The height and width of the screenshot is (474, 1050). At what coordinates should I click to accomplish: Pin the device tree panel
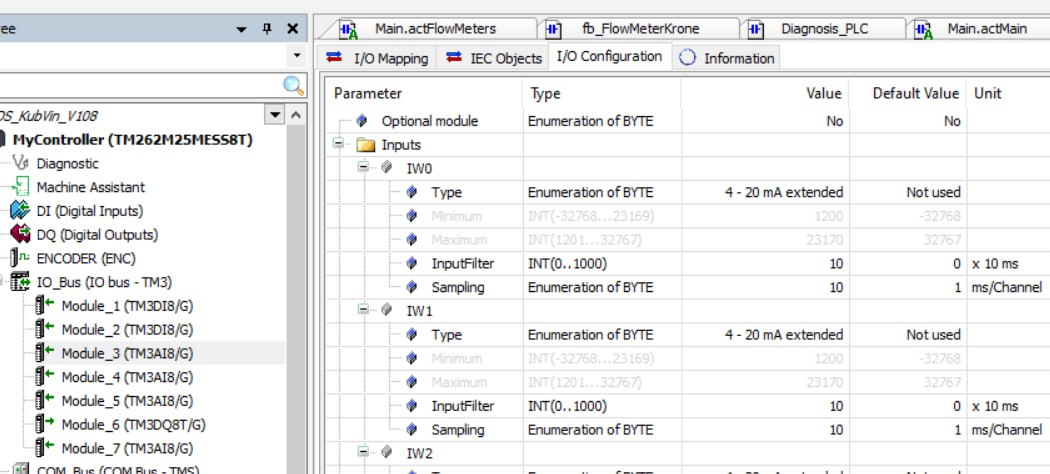coord(267,29)
